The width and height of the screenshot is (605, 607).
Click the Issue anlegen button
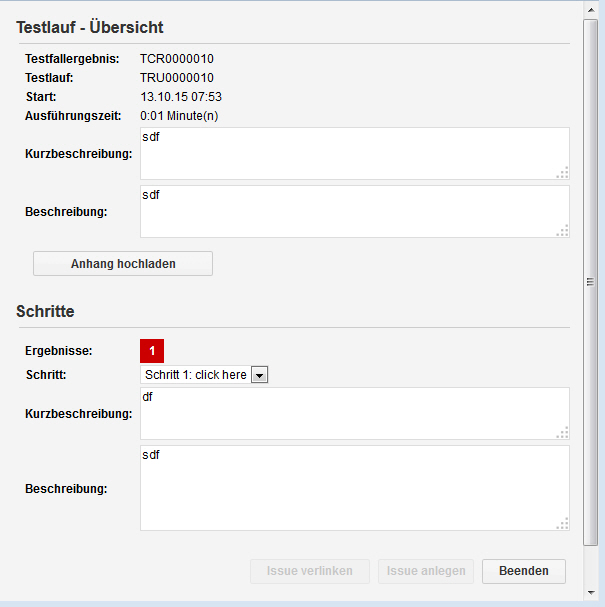tap(426, 571)
